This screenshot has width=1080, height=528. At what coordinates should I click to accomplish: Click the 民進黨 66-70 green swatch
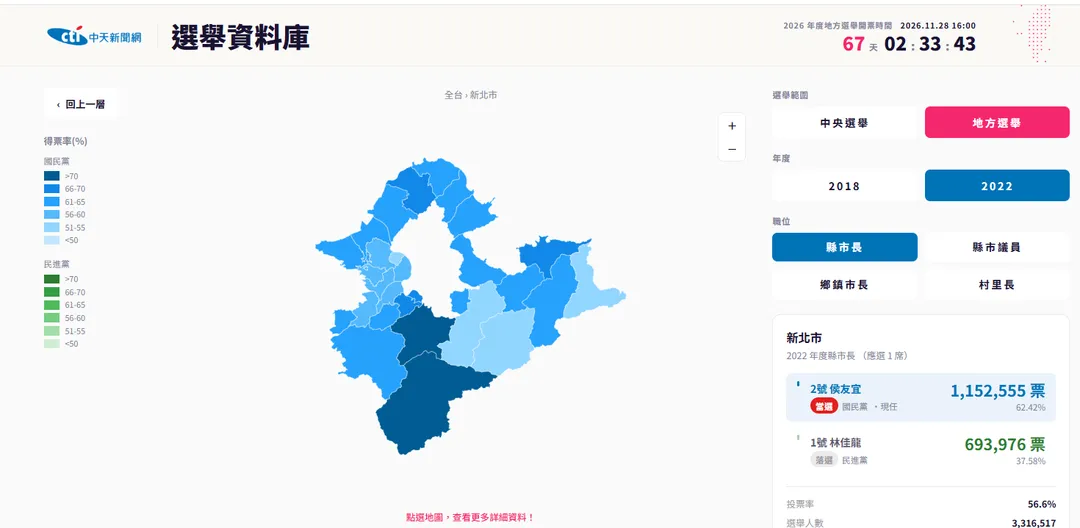[x=52, y=292]
